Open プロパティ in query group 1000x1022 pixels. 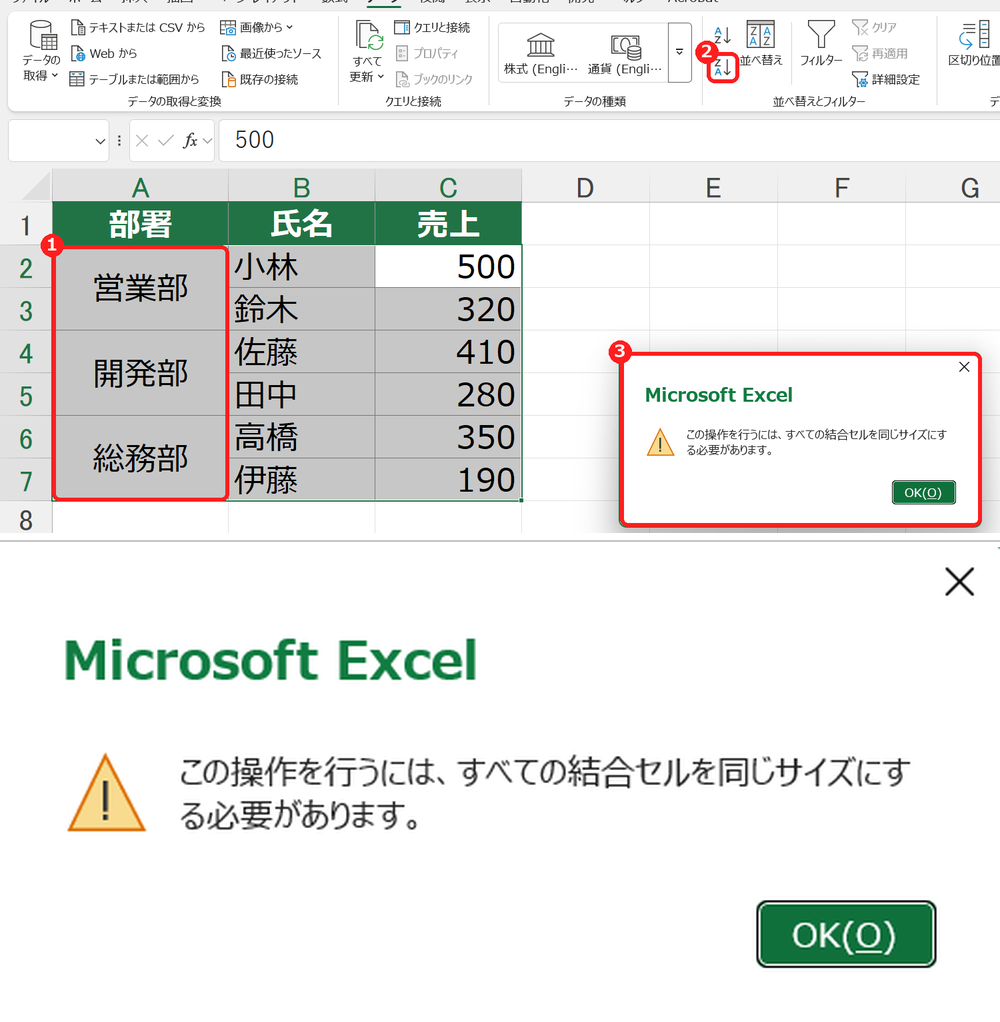click(427, 53)
